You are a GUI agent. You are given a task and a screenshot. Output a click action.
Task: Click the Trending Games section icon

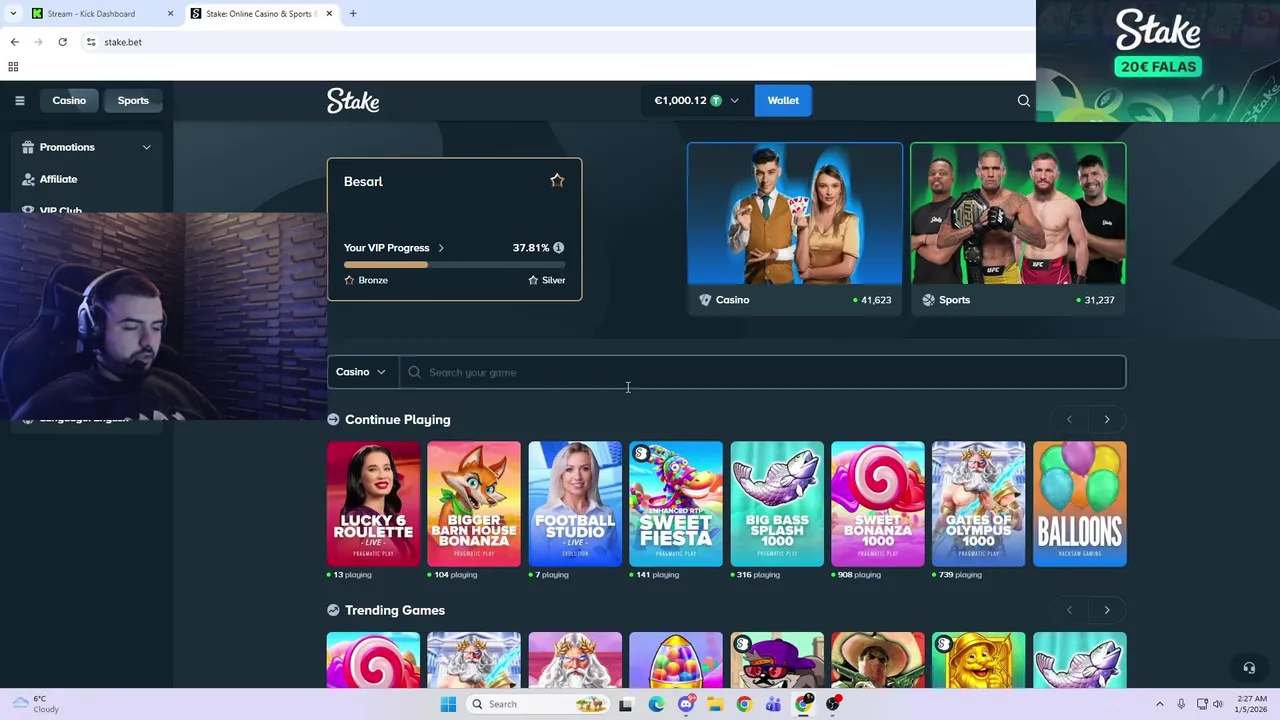333,610
